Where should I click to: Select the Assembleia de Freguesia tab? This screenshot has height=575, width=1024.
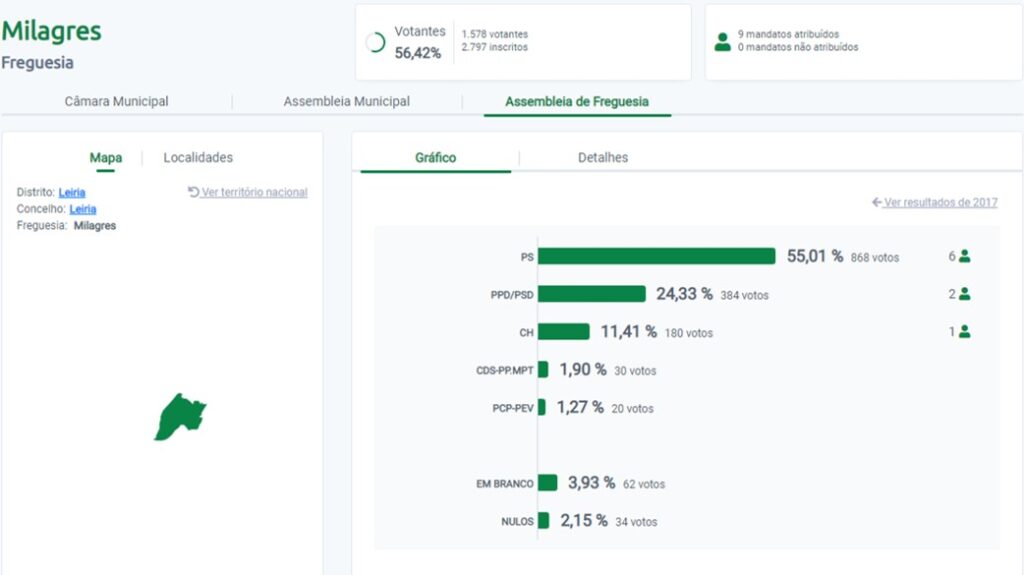point(577,102)
